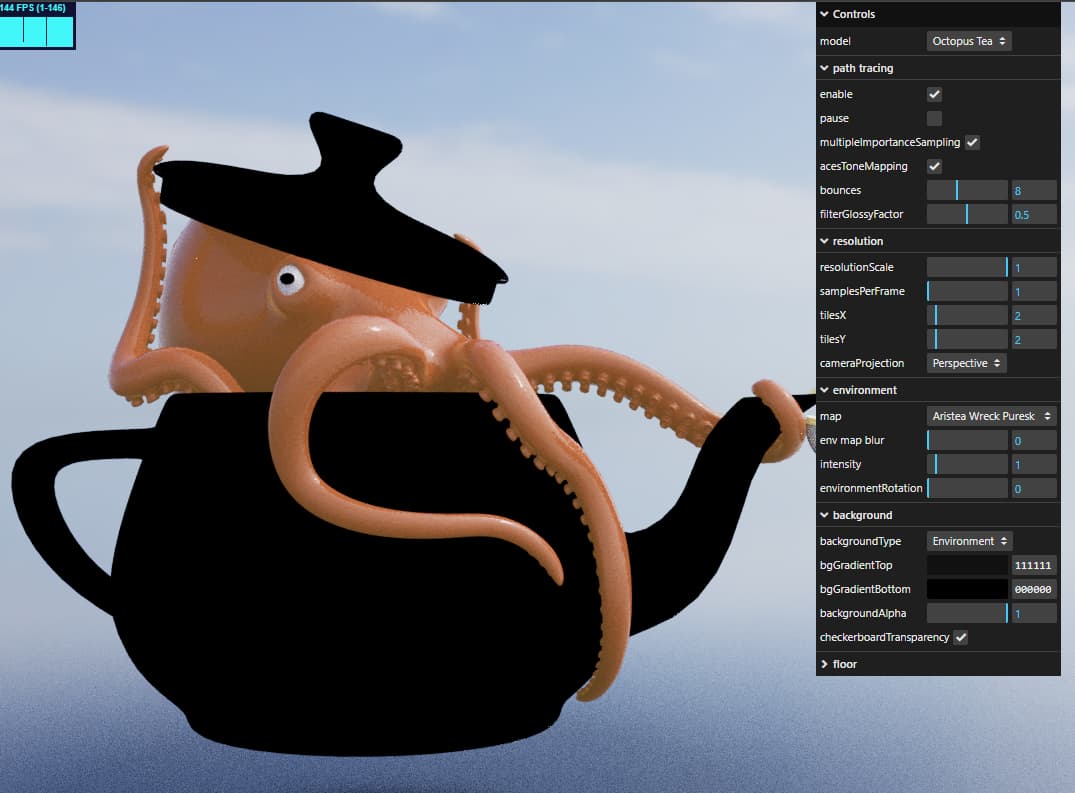Edit the samplesPerFrame value field

click(x=1034, y=291)
